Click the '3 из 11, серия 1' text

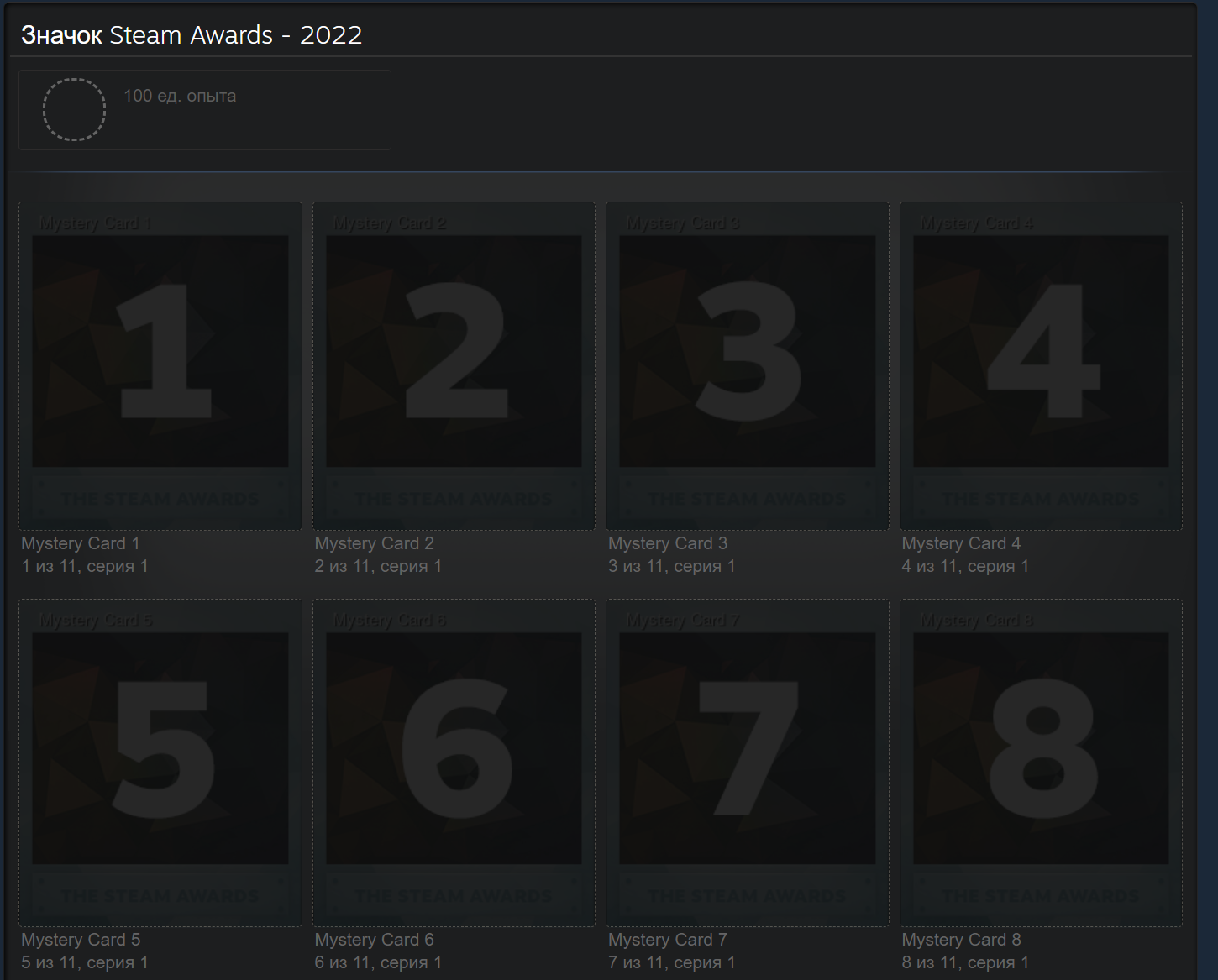pos(672,566)
